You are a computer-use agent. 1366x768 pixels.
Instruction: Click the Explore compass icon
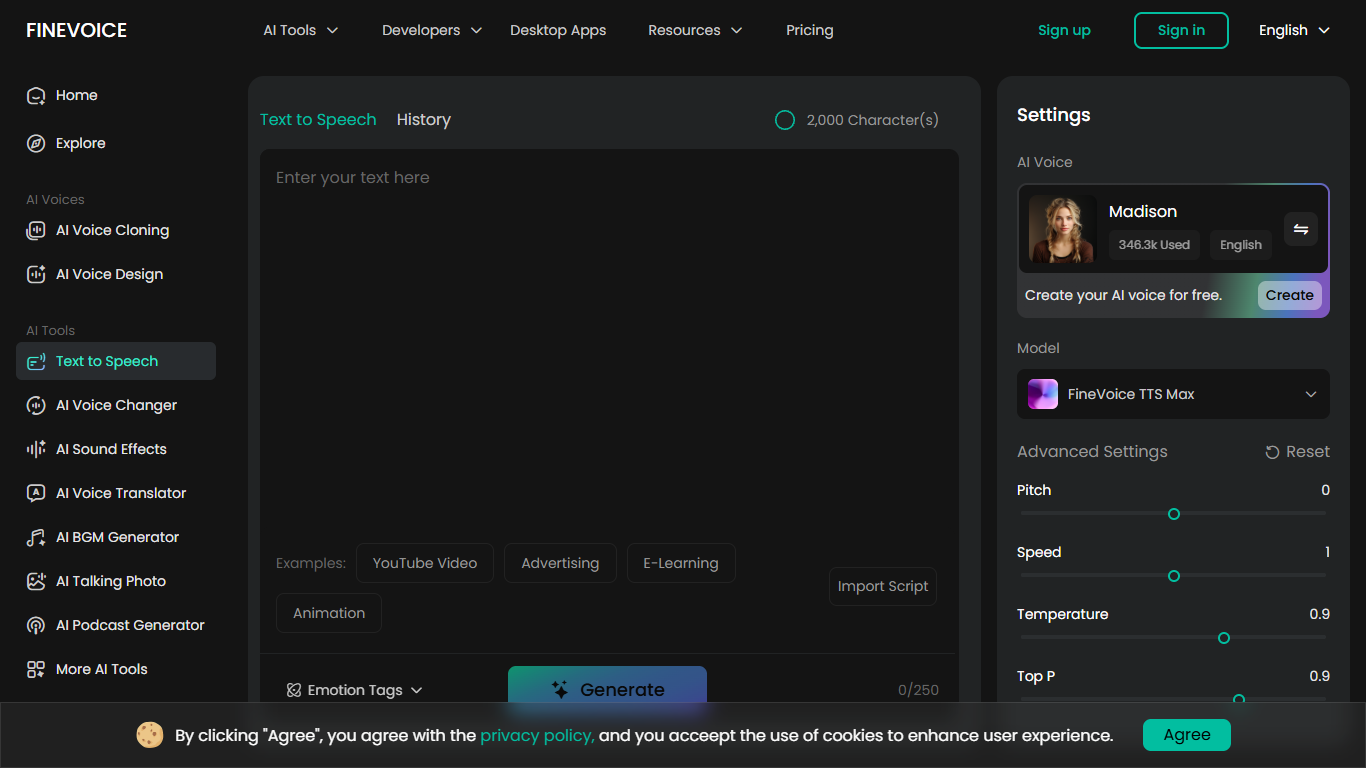(x=36, y=143)
